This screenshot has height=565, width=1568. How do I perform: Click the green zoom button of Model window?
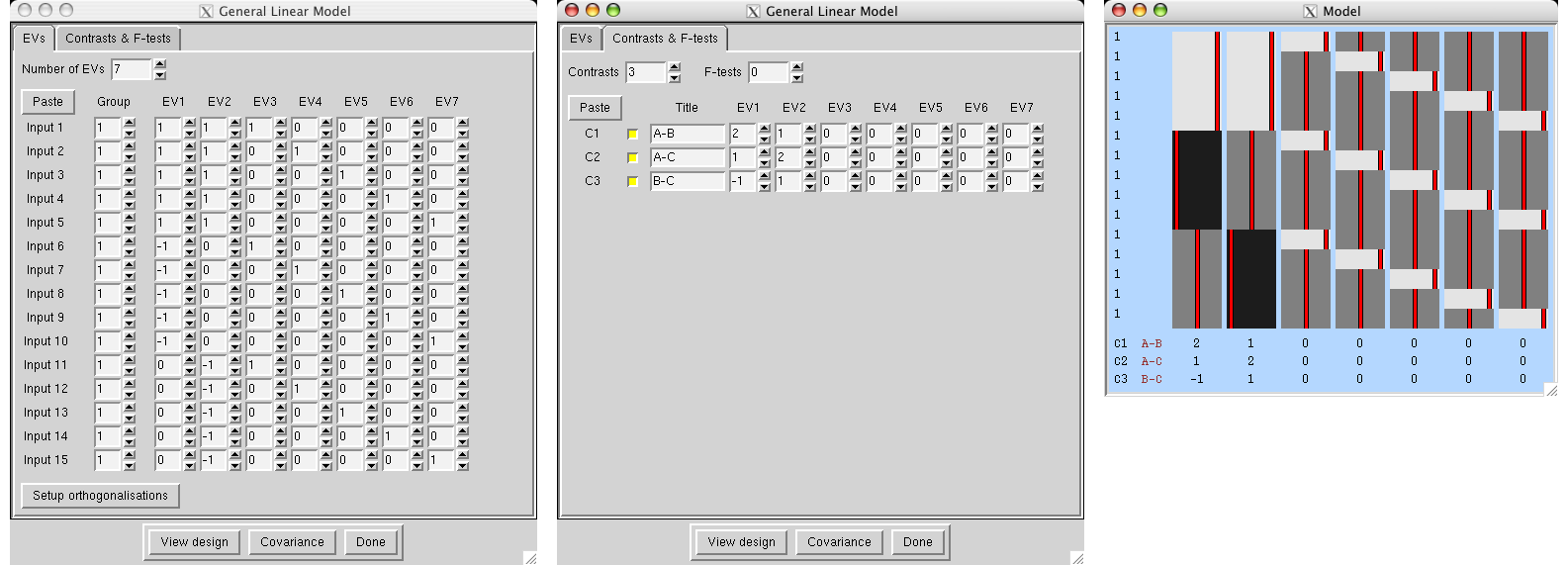(x=1160, y=10)
